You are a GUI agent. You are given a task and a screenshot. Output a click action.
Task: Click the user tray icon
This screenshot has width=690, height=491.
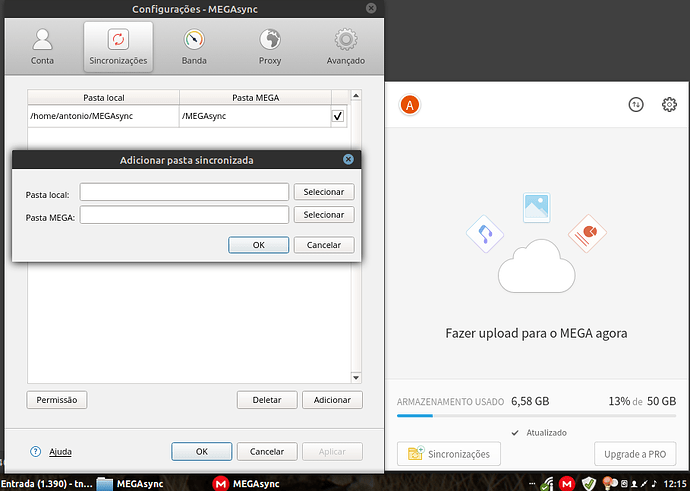coord(635,484)
